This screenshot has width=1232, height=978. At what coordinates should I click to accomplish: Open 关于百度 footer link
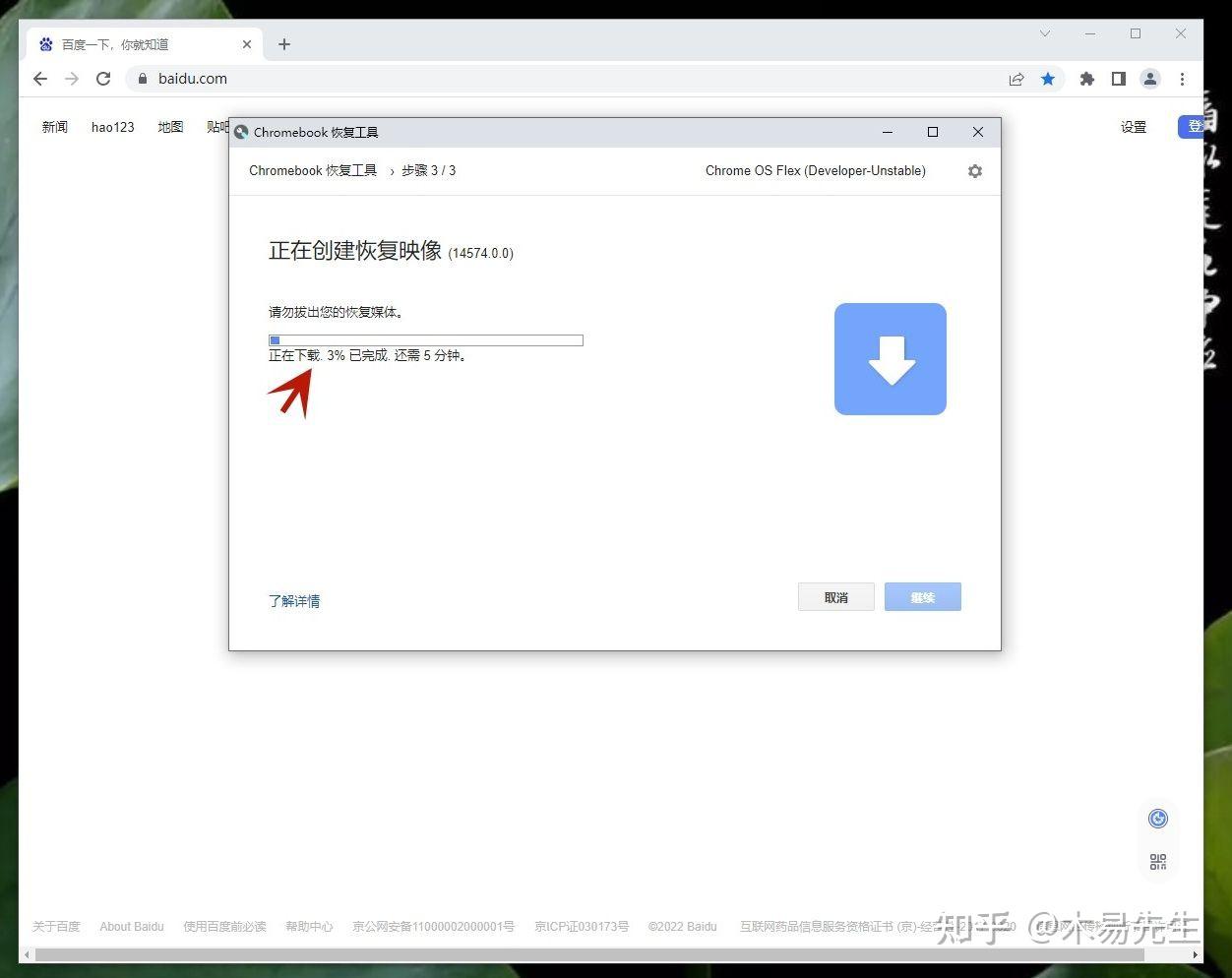tap(56, 927)
